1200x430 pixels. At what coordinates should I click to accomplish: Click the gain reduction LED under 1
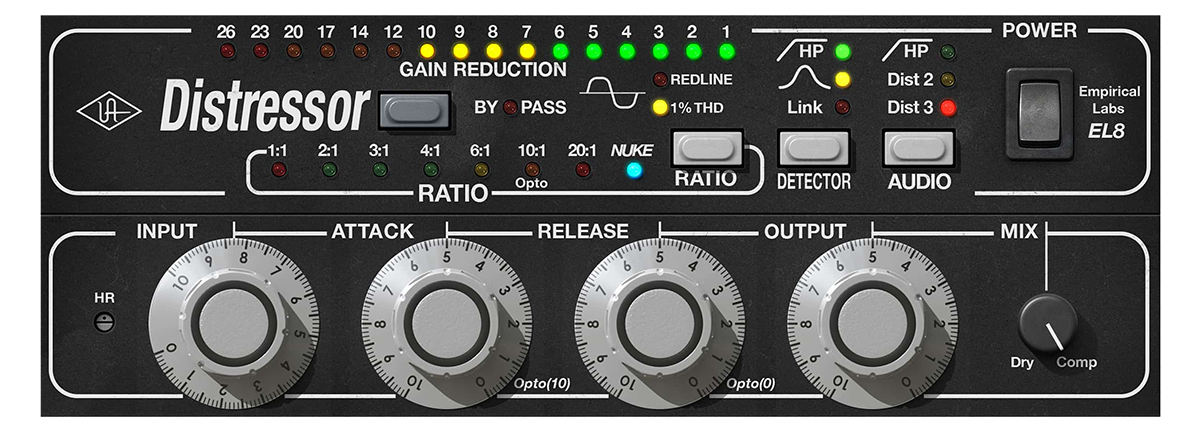727,49
